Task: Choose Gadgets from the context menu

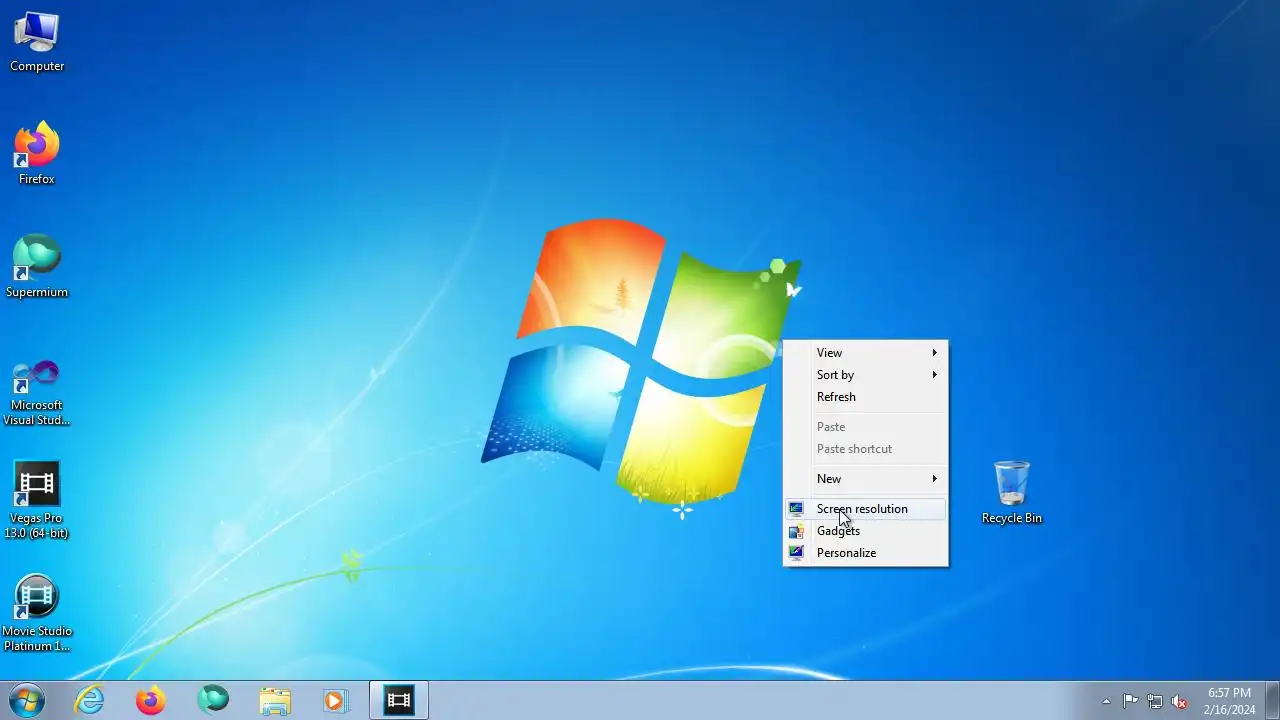Action: (x=866, y=531)
